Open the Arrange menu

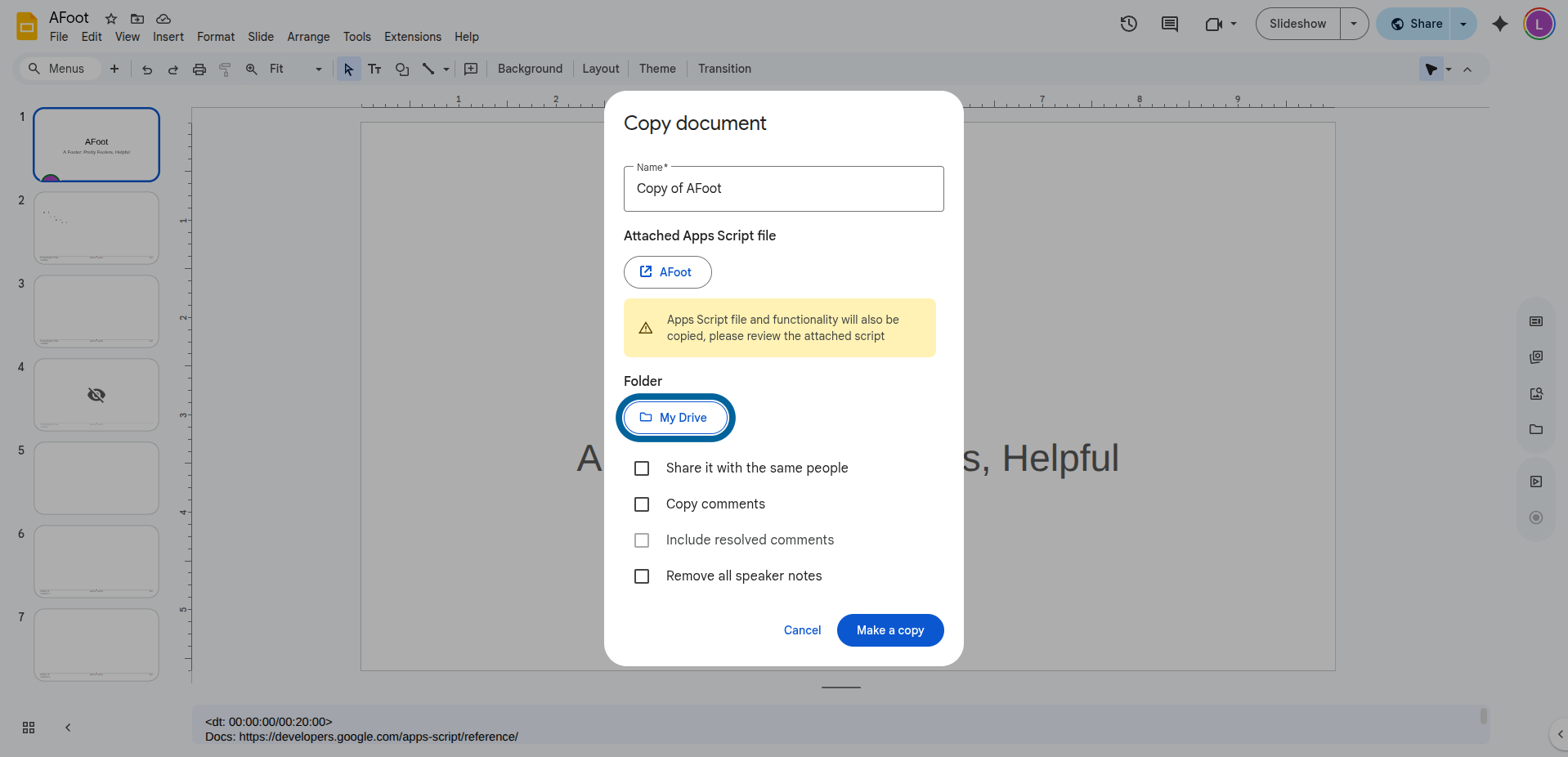tap(308, 37)
